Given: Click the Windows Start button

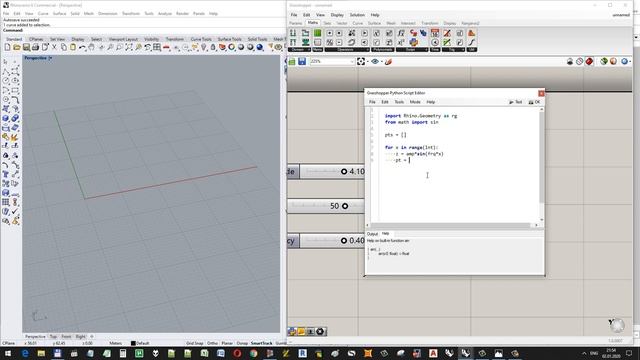Looking at the screenshot, I should point(8,353).
